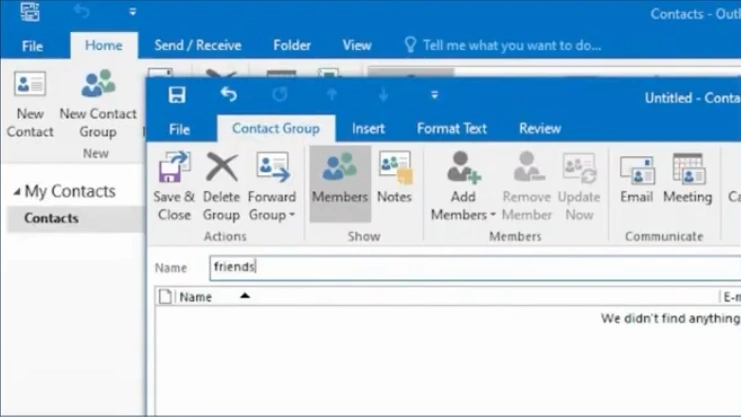Click the group Name input field

(x=475, y=268)
